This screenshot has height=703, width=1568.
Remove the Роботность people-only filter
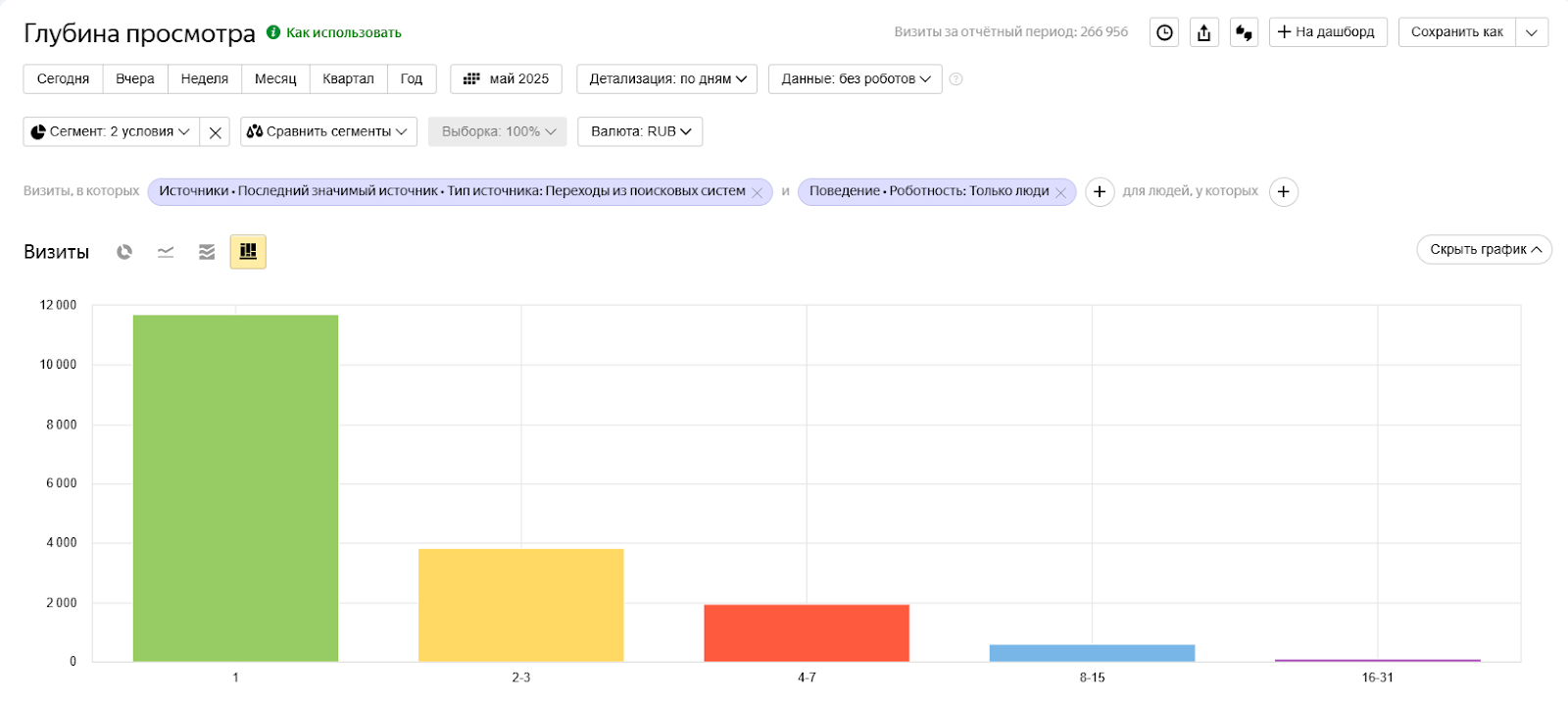(1060, 193)
